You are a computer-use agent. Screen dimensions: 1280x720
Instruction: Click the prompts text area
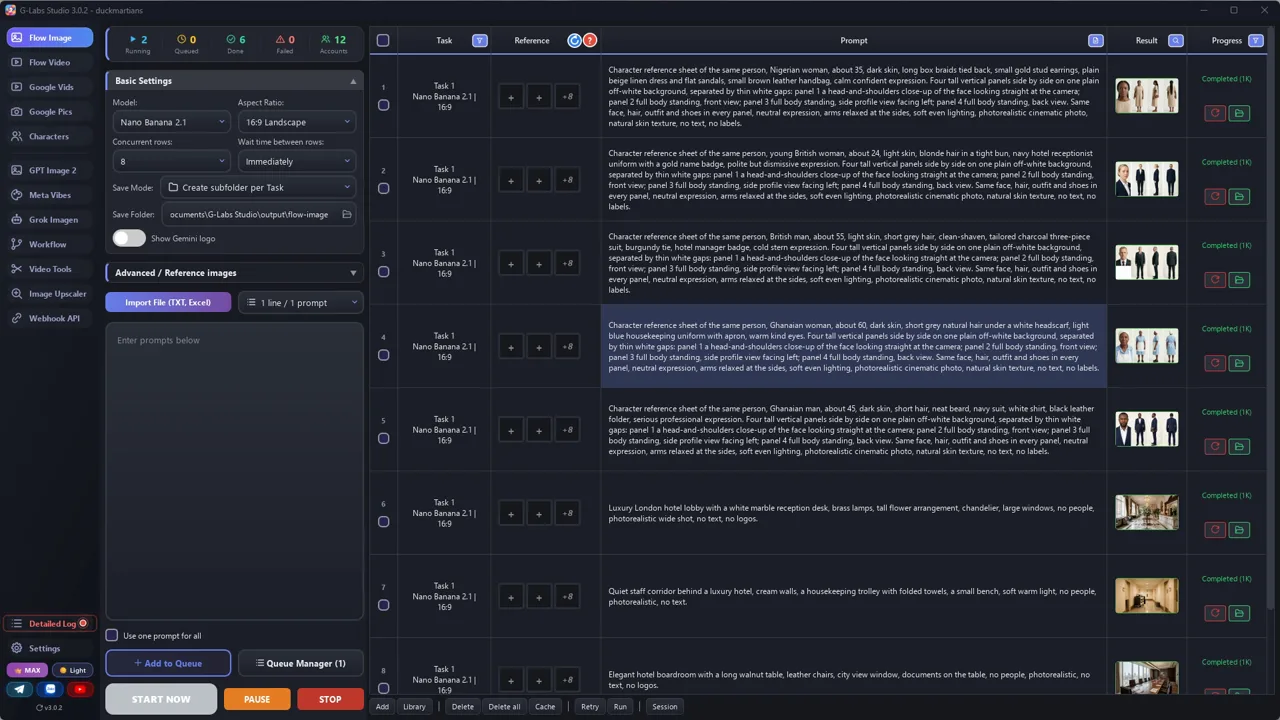click(x=234, y=471)
